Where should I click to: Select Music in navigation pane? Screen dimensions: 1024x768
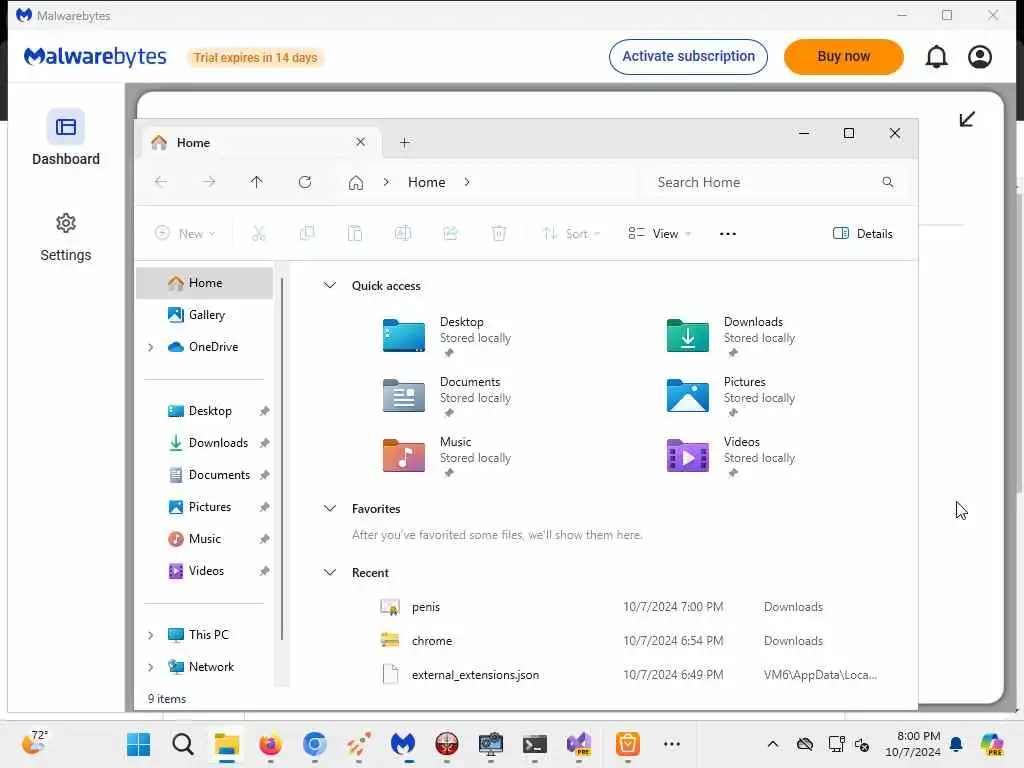(x=204, y=539)
